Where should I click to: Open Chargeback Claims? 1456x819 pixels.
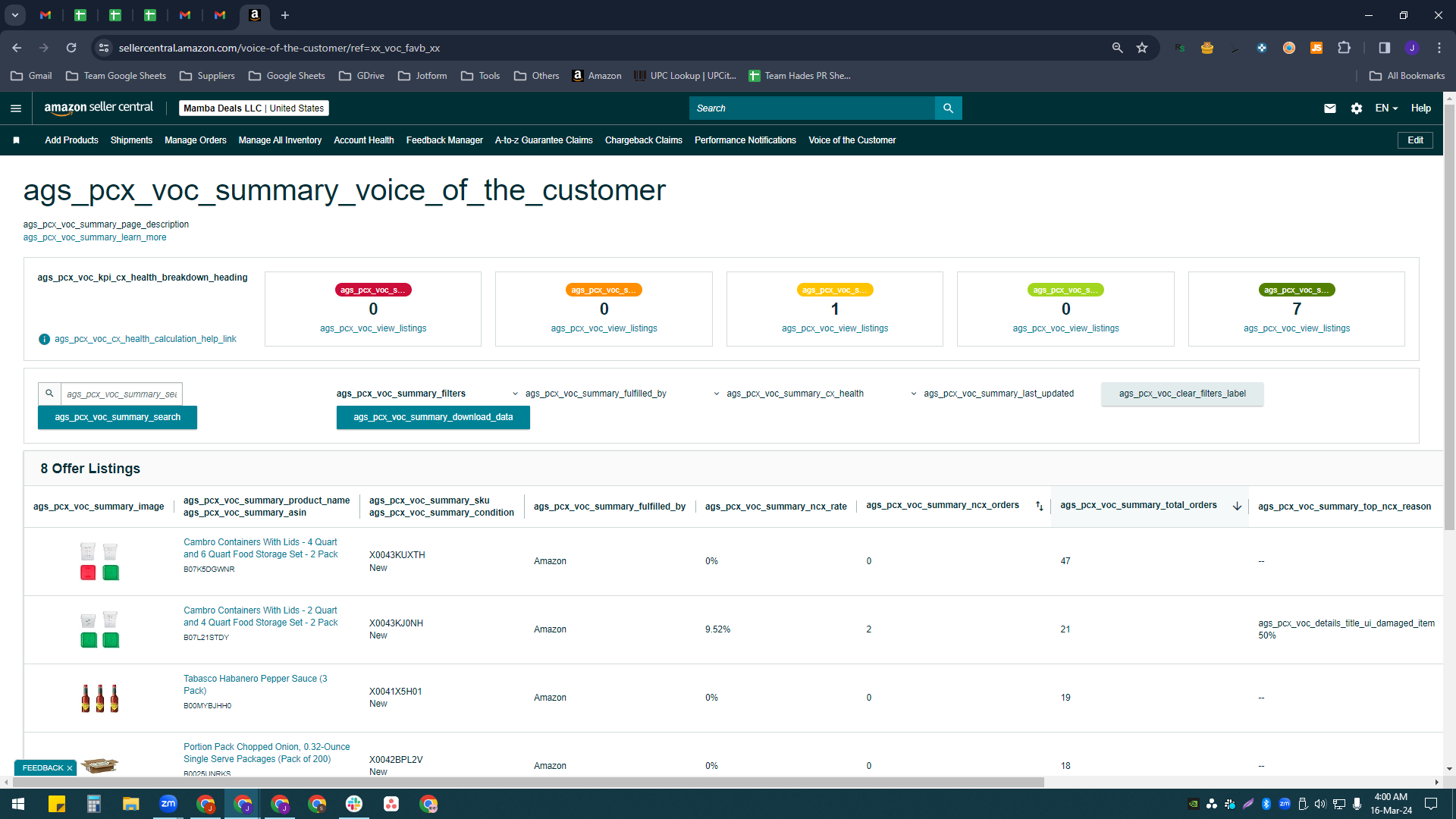[644, 140]
